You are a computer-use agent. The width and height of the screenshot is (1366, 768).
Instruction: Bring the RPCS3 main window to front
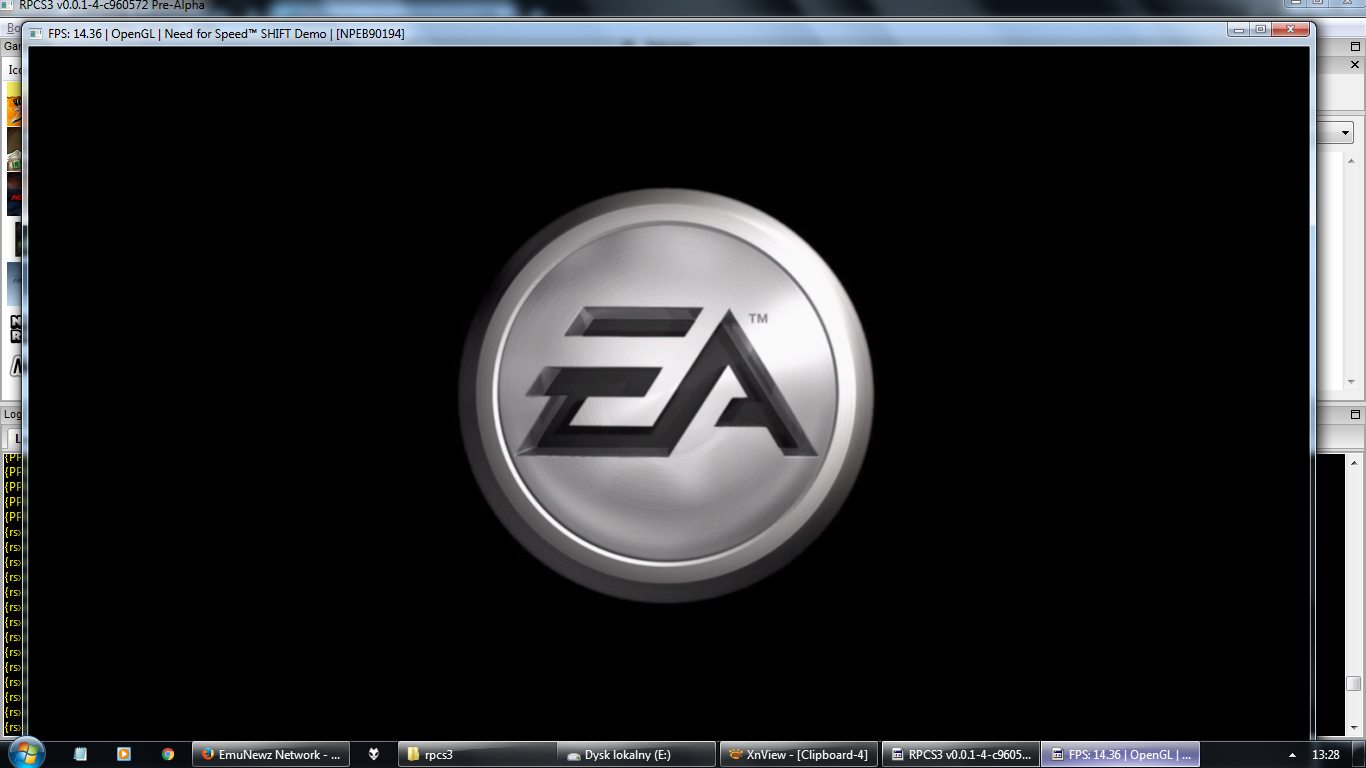tap(960, 754)
